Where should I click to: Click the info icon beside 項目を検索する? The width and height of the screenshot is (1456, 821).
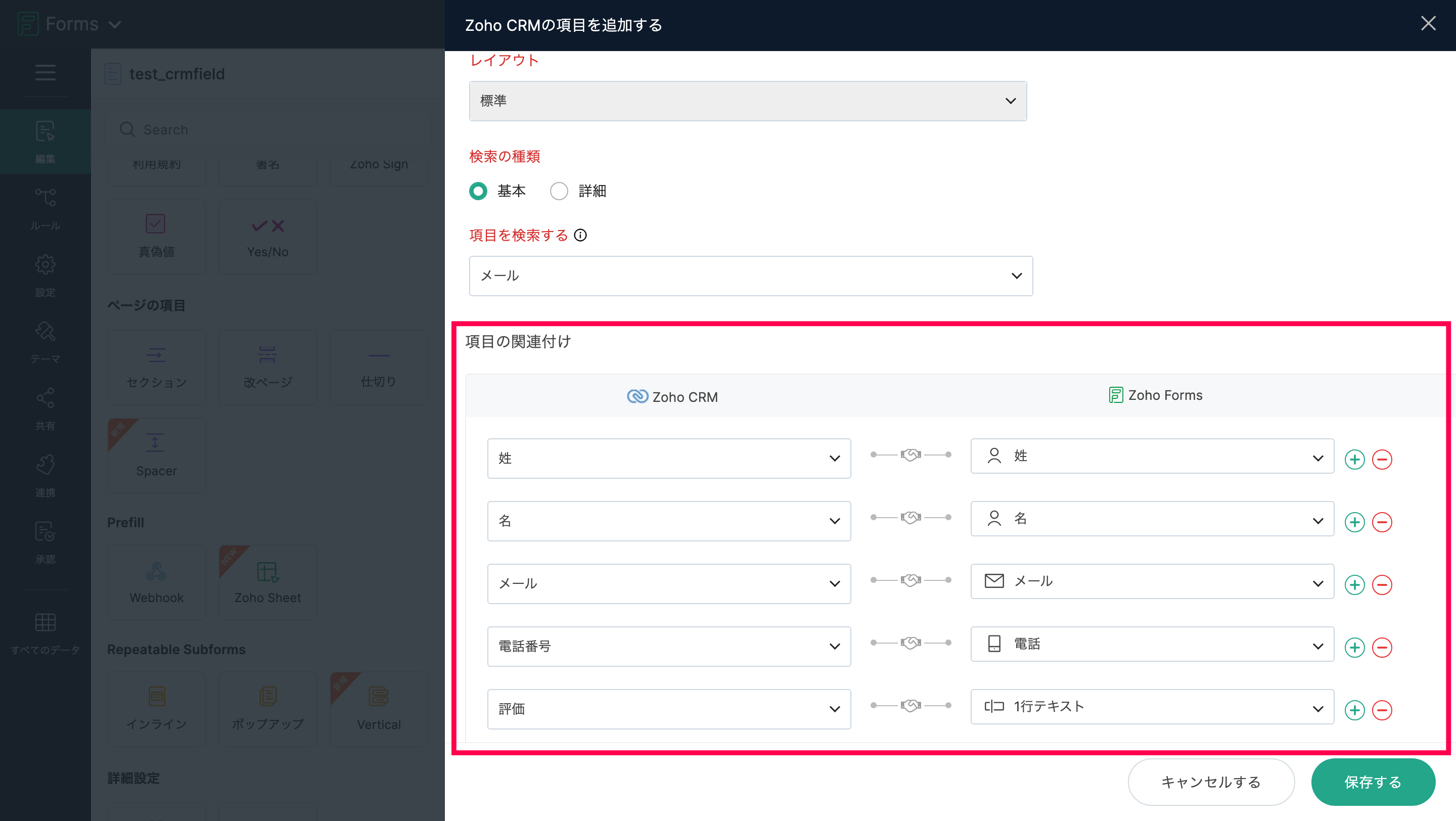(x=580, y=235)
